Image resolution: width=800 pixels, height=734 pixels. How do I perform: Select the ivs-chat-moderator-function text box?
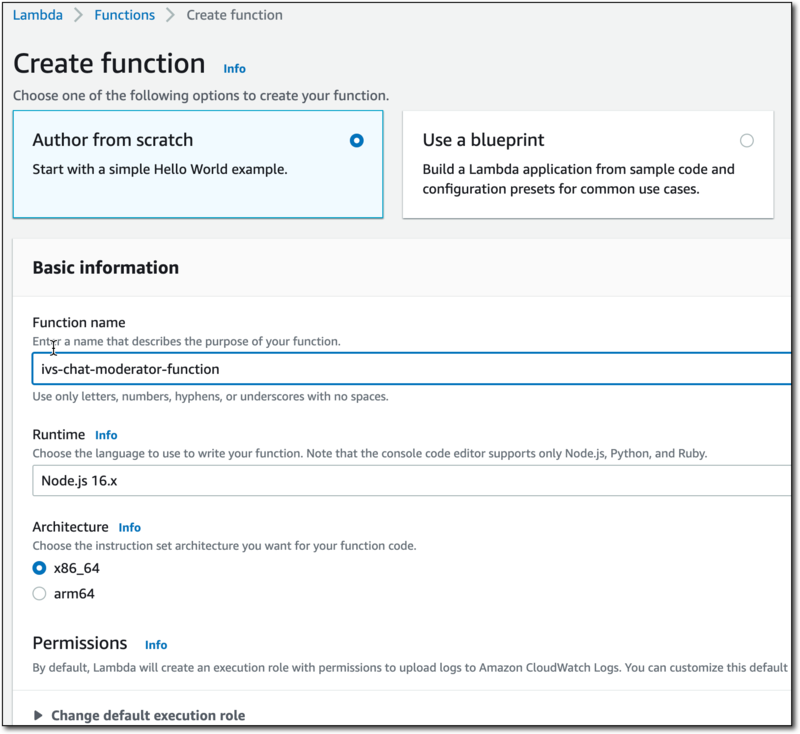click(300, 369)
